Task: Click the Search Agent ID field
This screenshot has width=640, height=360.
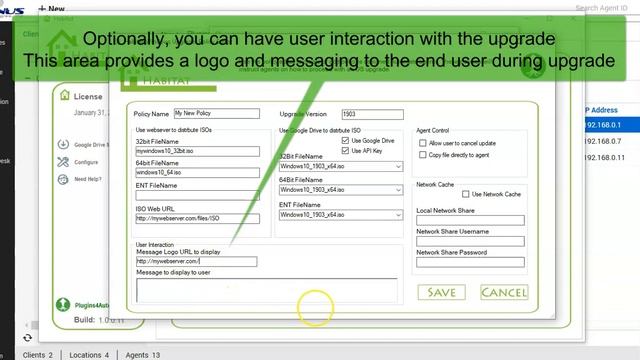Action: coord(601,8)
